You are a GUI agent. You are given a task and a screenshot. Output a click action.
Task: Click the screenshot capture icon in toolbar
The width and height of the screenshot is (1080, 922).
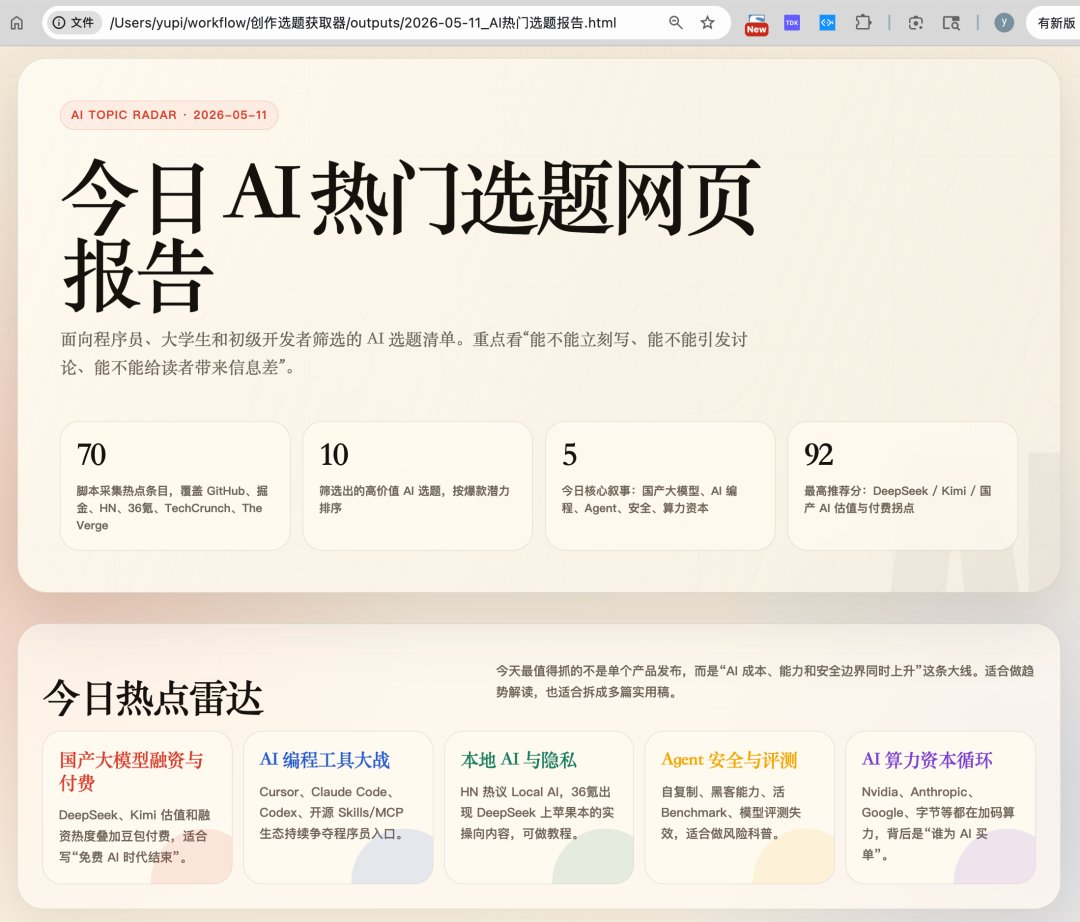pos(915,23)
